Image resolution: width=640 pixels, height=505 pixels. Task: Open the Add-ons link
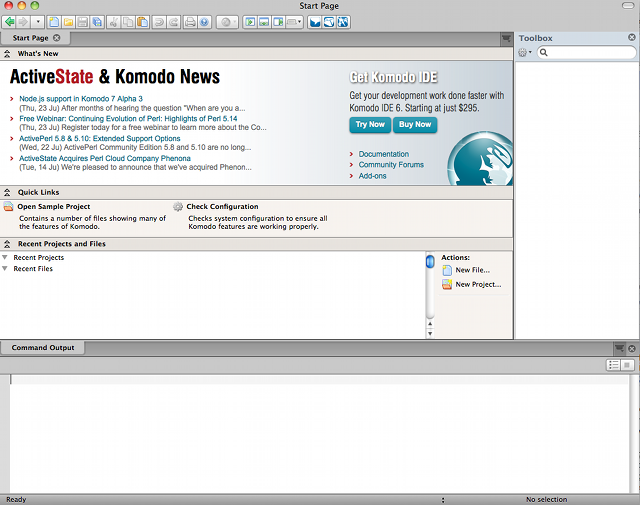(372, 176)
